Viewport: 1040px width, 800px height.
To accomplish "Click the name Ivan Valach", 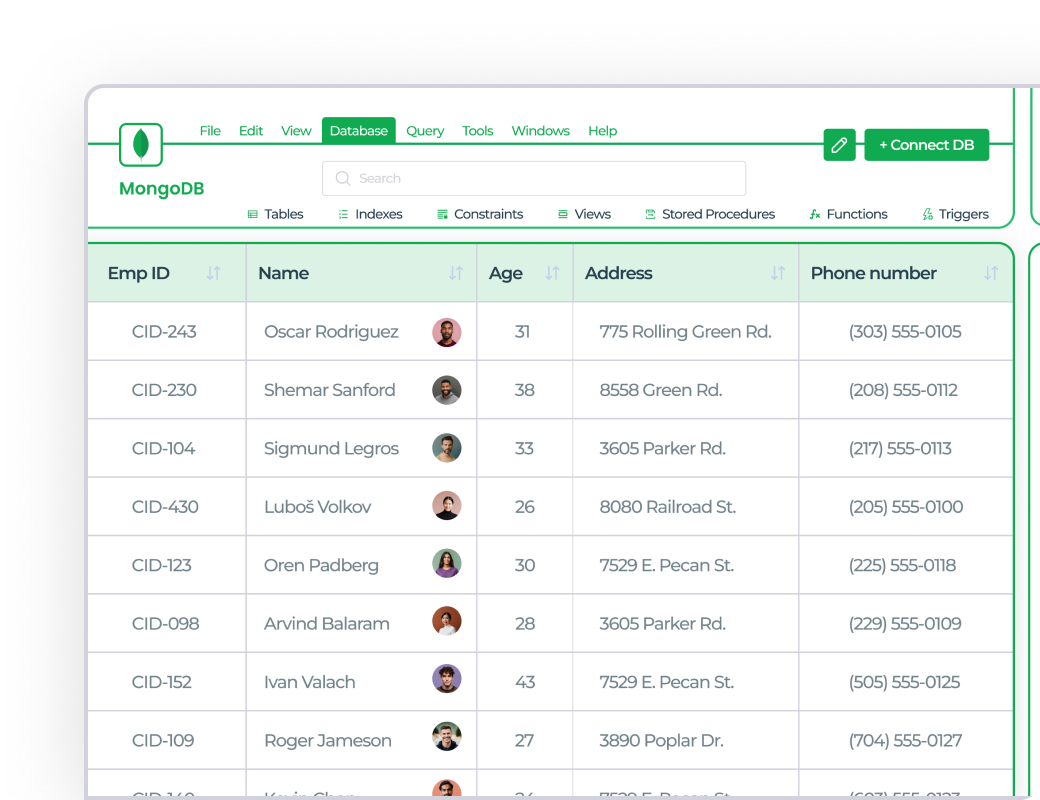I will pyautogui.click(x=310, y=682).
